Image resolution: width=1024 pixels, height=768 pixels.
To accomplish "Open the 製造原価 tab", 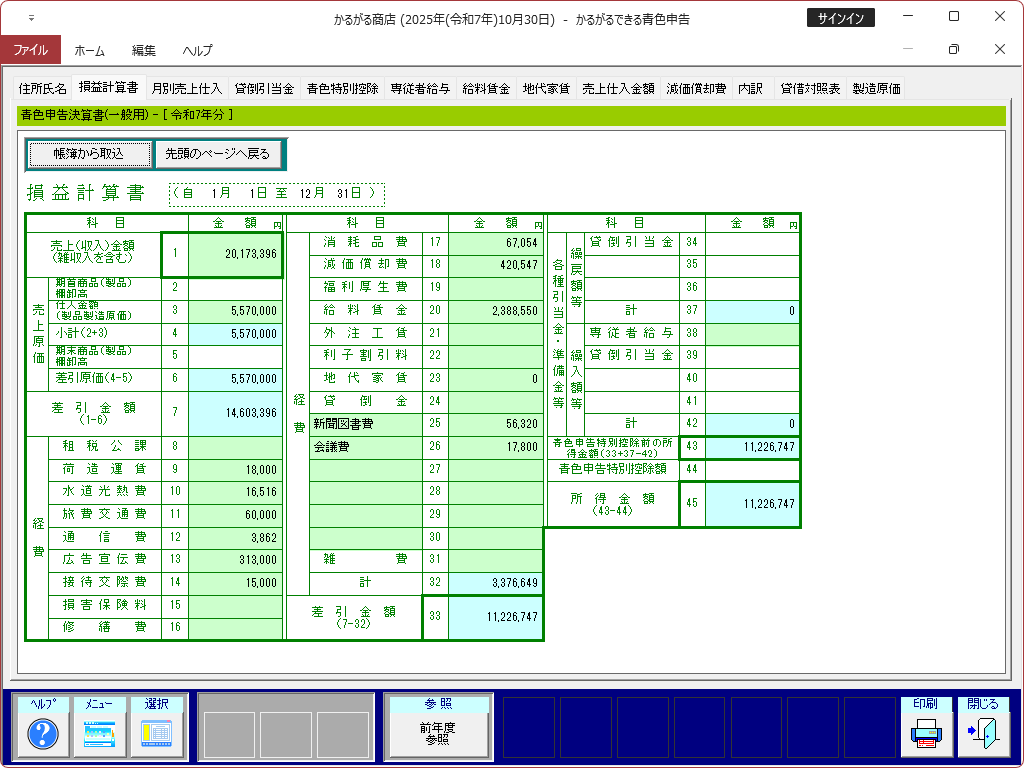I will point(876,88).
